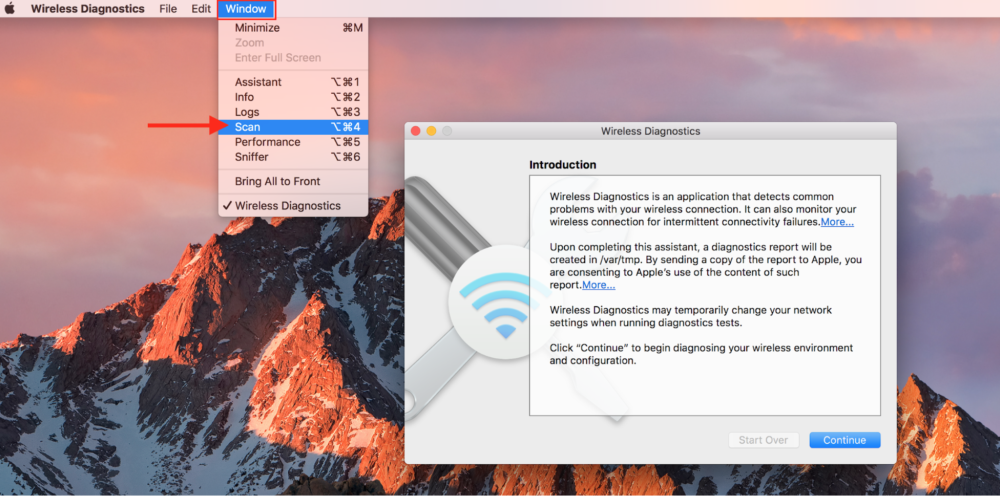
Task: Click the blue Continue button
Action: click(845, 440)
